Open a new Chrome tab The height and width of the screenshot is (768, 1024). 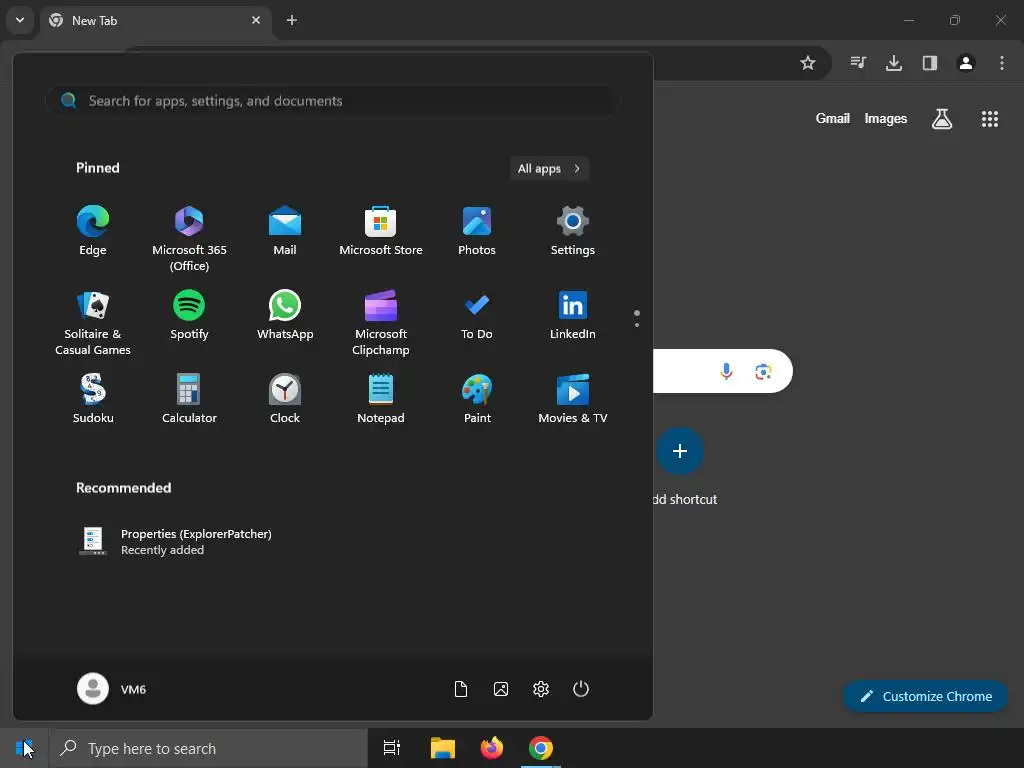pos(292,20)
